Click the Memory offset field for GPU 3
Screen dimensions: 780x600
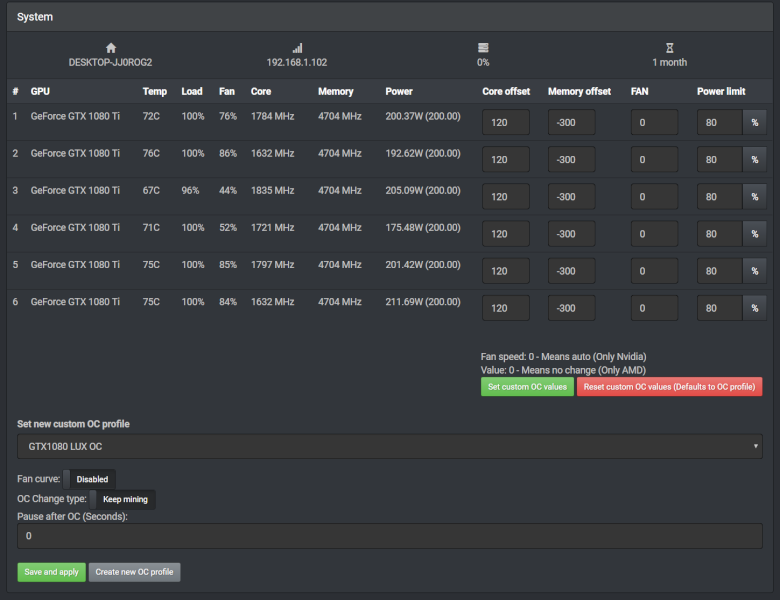572,197
